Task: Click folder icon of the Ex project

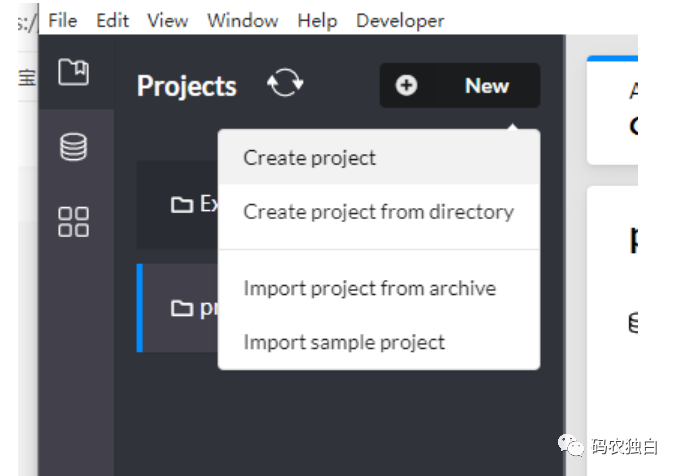Action: pyautogui.click(x=181, y=205)
